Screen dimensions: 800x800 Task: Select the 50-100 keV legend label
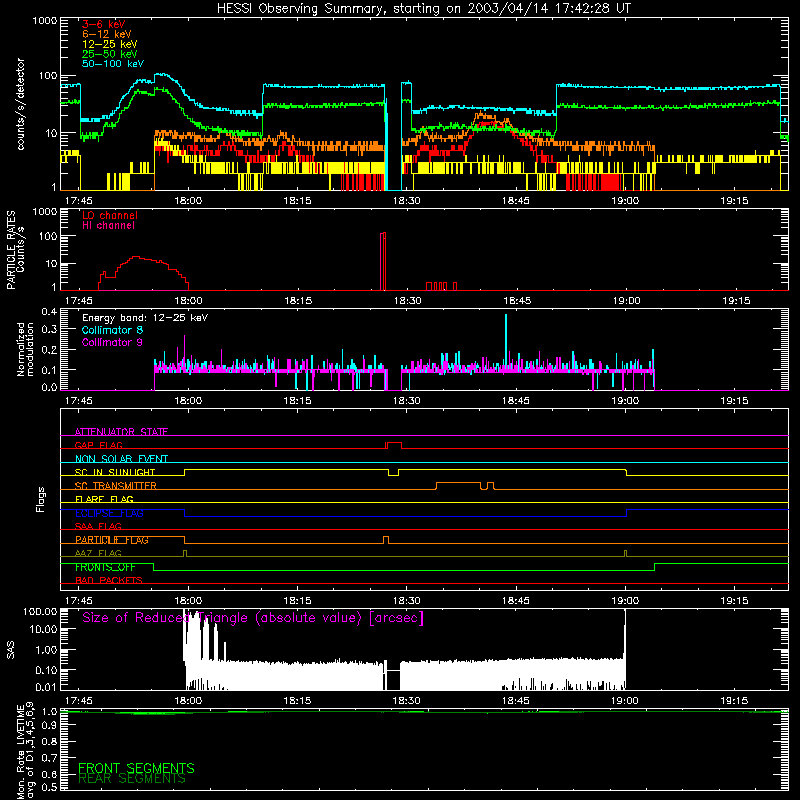pyautogui.click(x=113, y=64)
